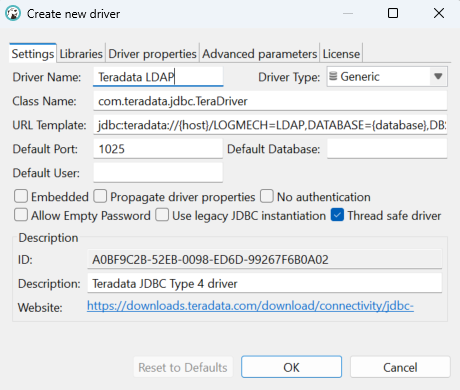Viewport: 460px width, 390px height.
Task: Select the Advanced parameters tab
Action: coord(259,54)
